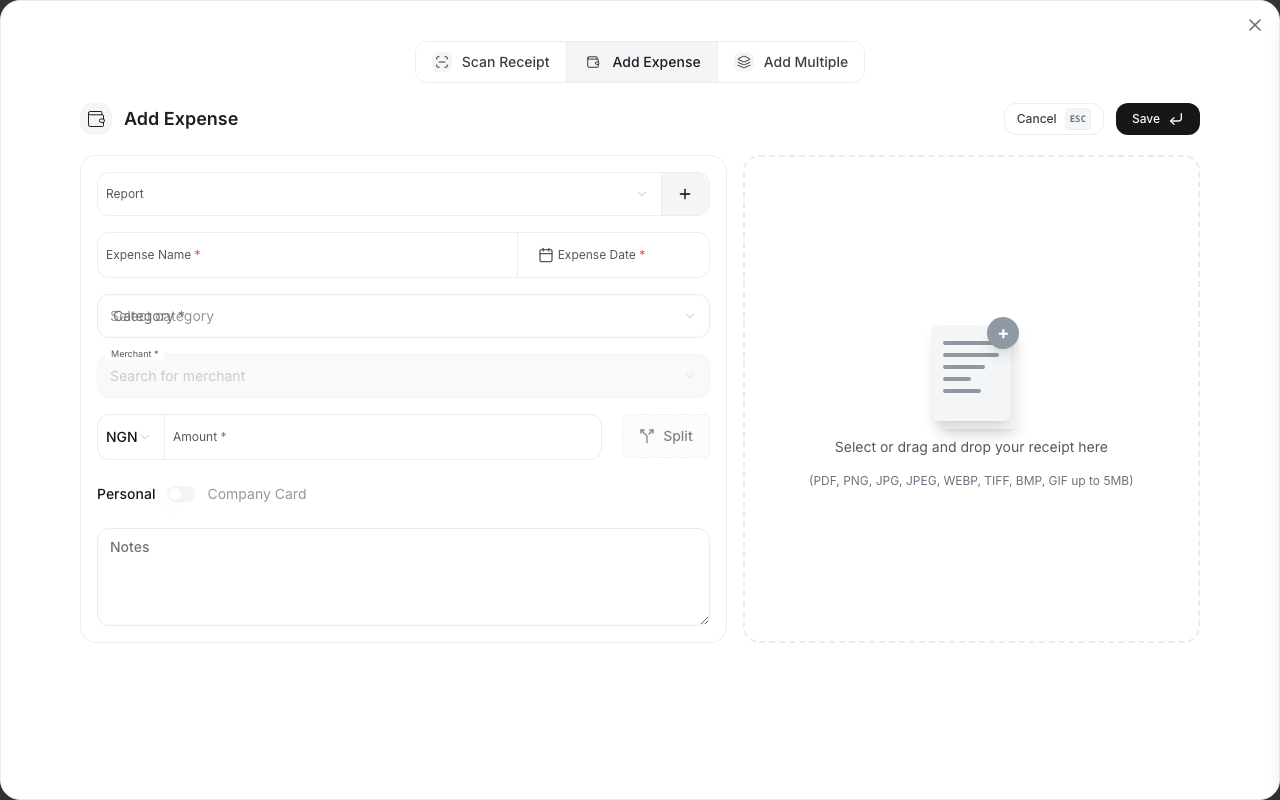Click the plus icon on receipt upload placeholder
Screen dimensions: 1280x800
click(1003, 333)
